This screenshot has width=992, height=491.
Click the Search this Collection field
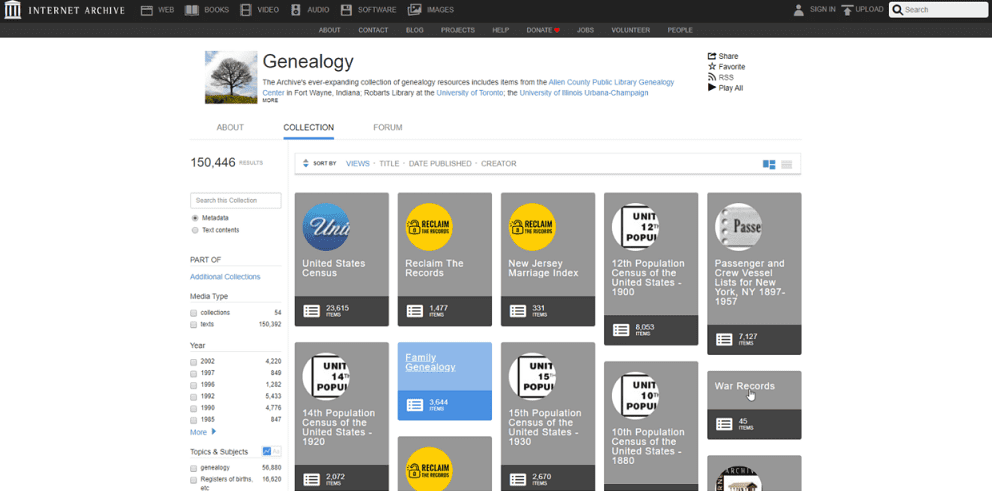(235, 201)
